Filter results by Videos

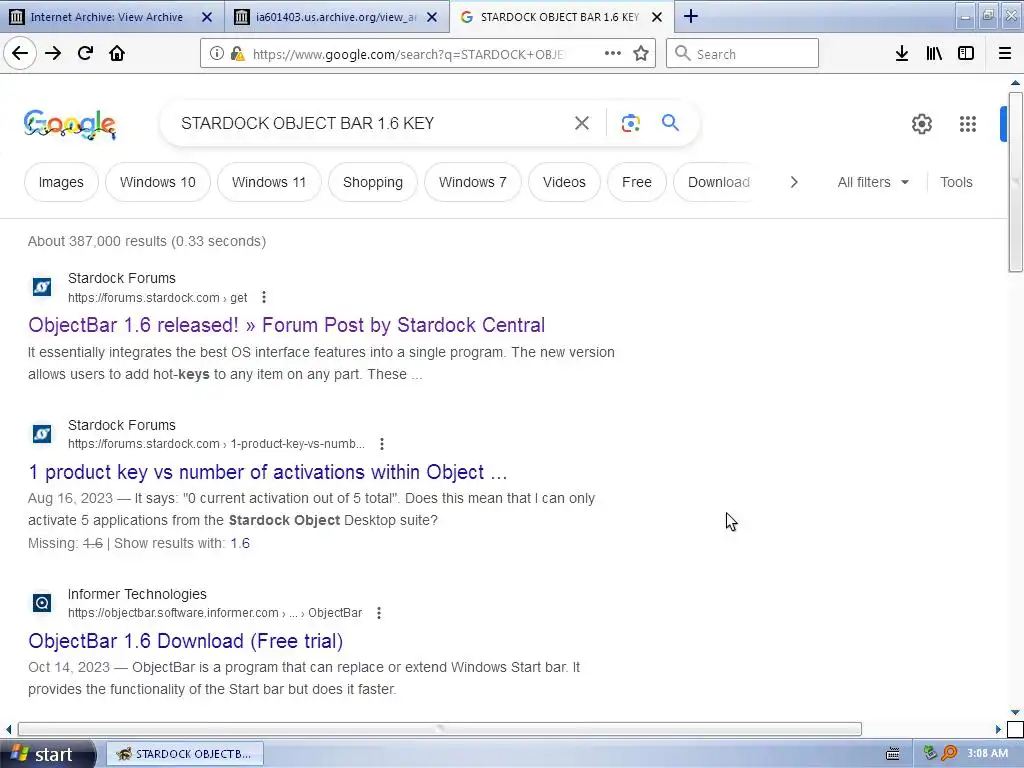tap(564, 182)
